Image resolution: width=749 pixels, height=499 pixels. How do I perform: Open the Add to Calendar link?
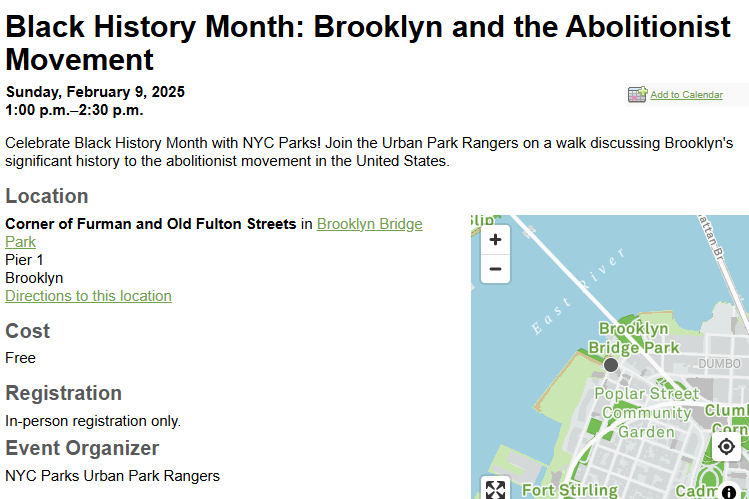coord(686,95)
